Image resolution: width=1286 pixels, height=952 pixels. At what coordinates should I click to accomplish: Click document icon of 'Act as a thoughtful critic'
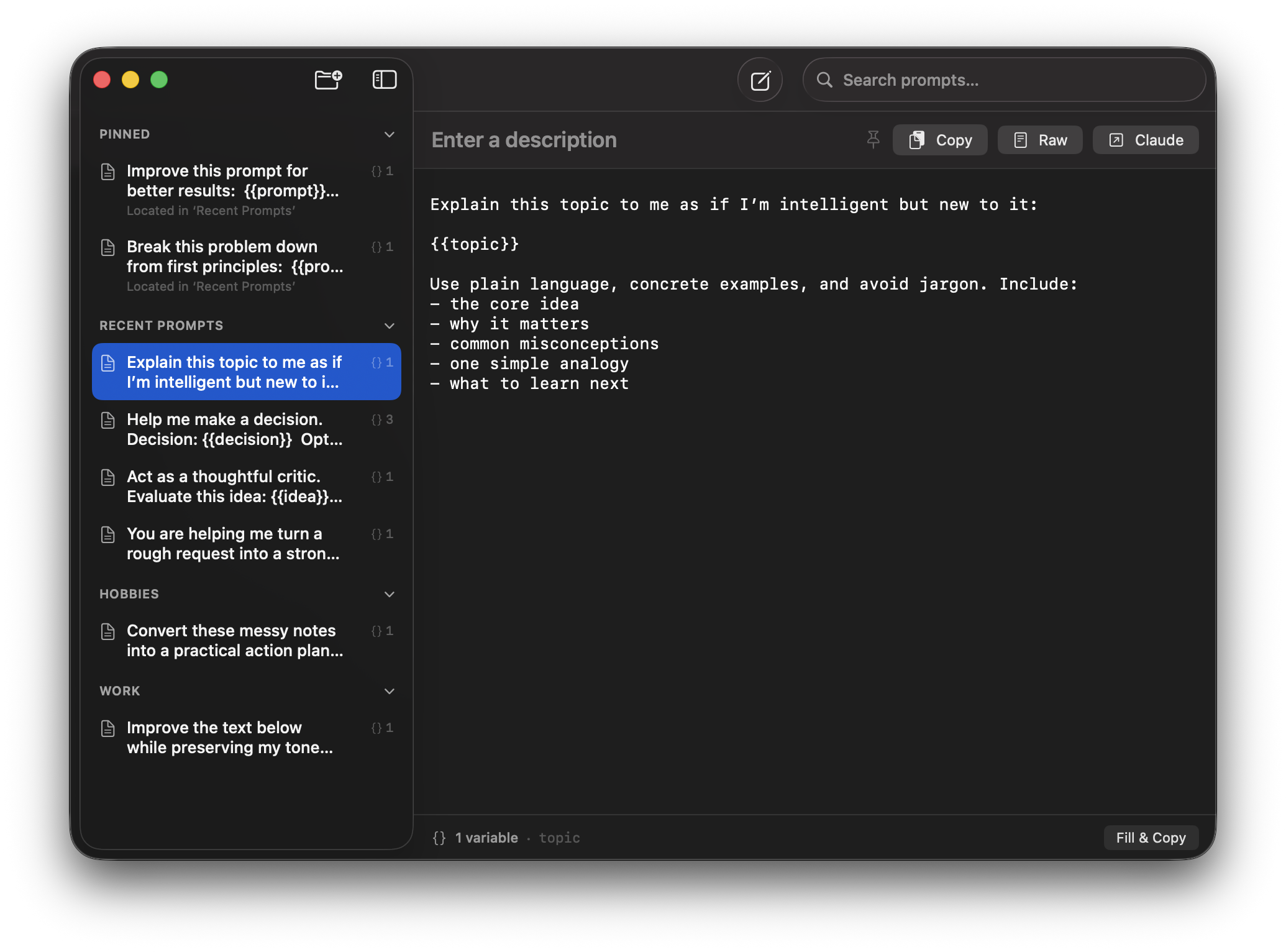(108, 477)
